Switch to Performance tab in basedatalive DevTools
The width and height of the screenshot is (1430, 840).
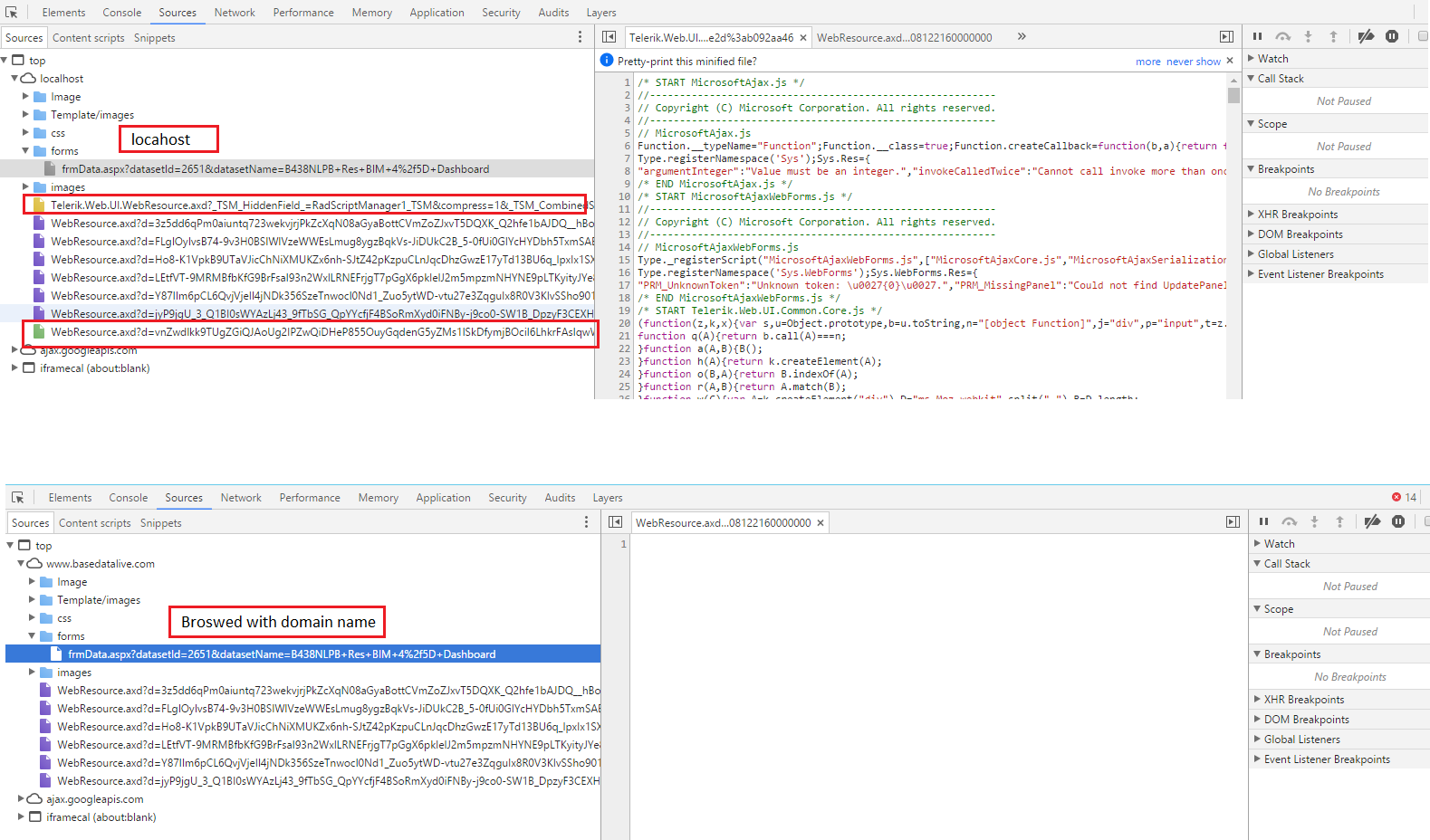pyautogui.click(x=310, y=498)
